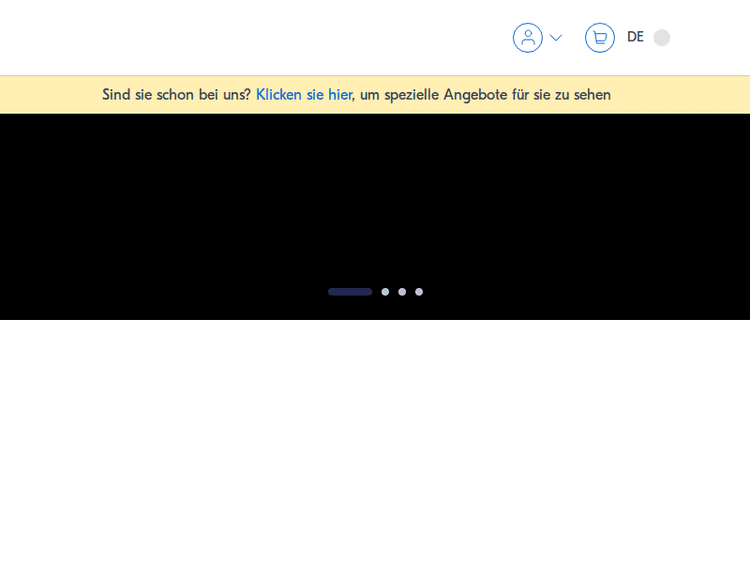Click the grey round flag placeholder
The width and height of the screenshot is (750, 563).
click(661, 38)
